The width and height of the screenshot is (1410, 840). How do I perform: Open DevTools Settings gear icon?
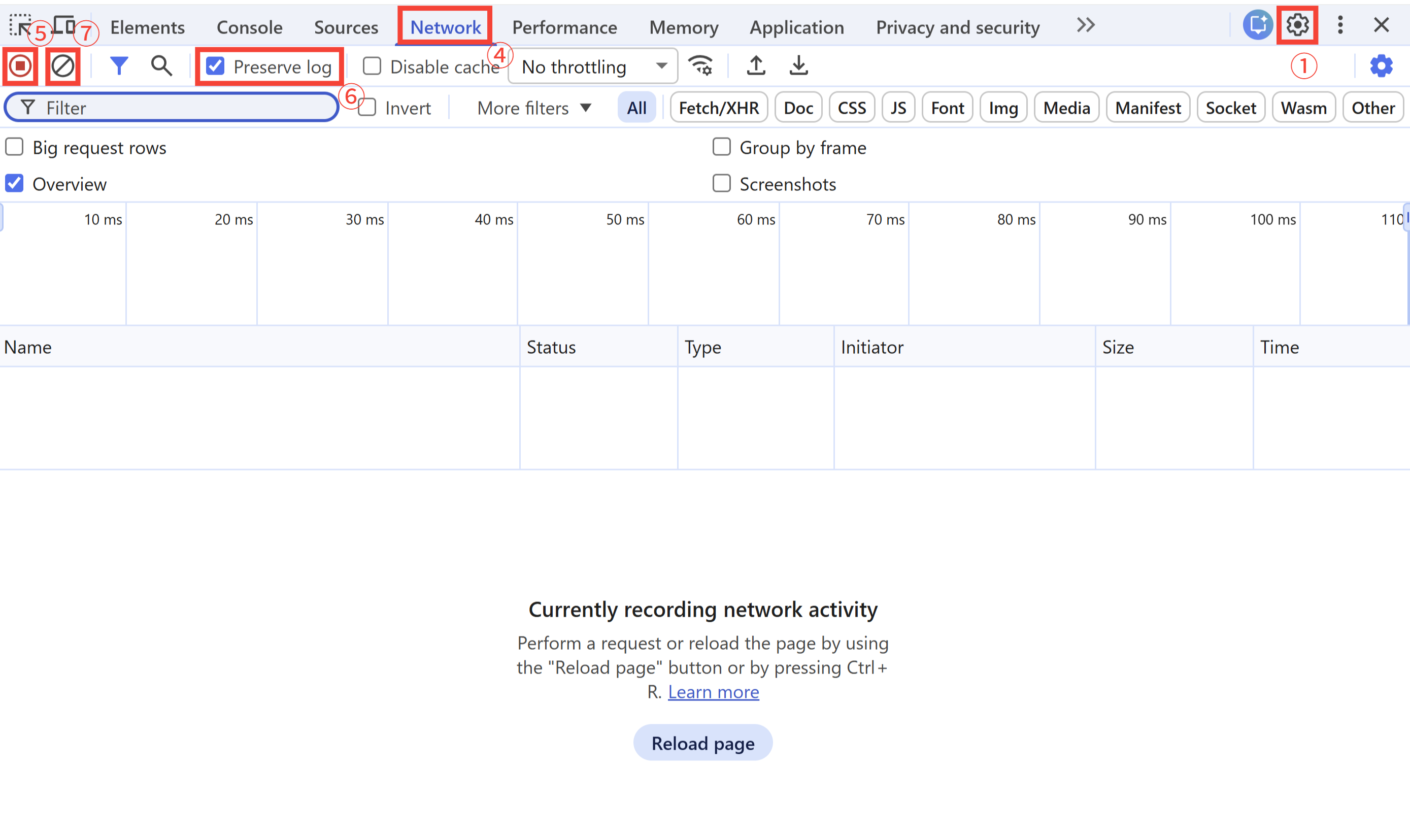point(1297,25)
